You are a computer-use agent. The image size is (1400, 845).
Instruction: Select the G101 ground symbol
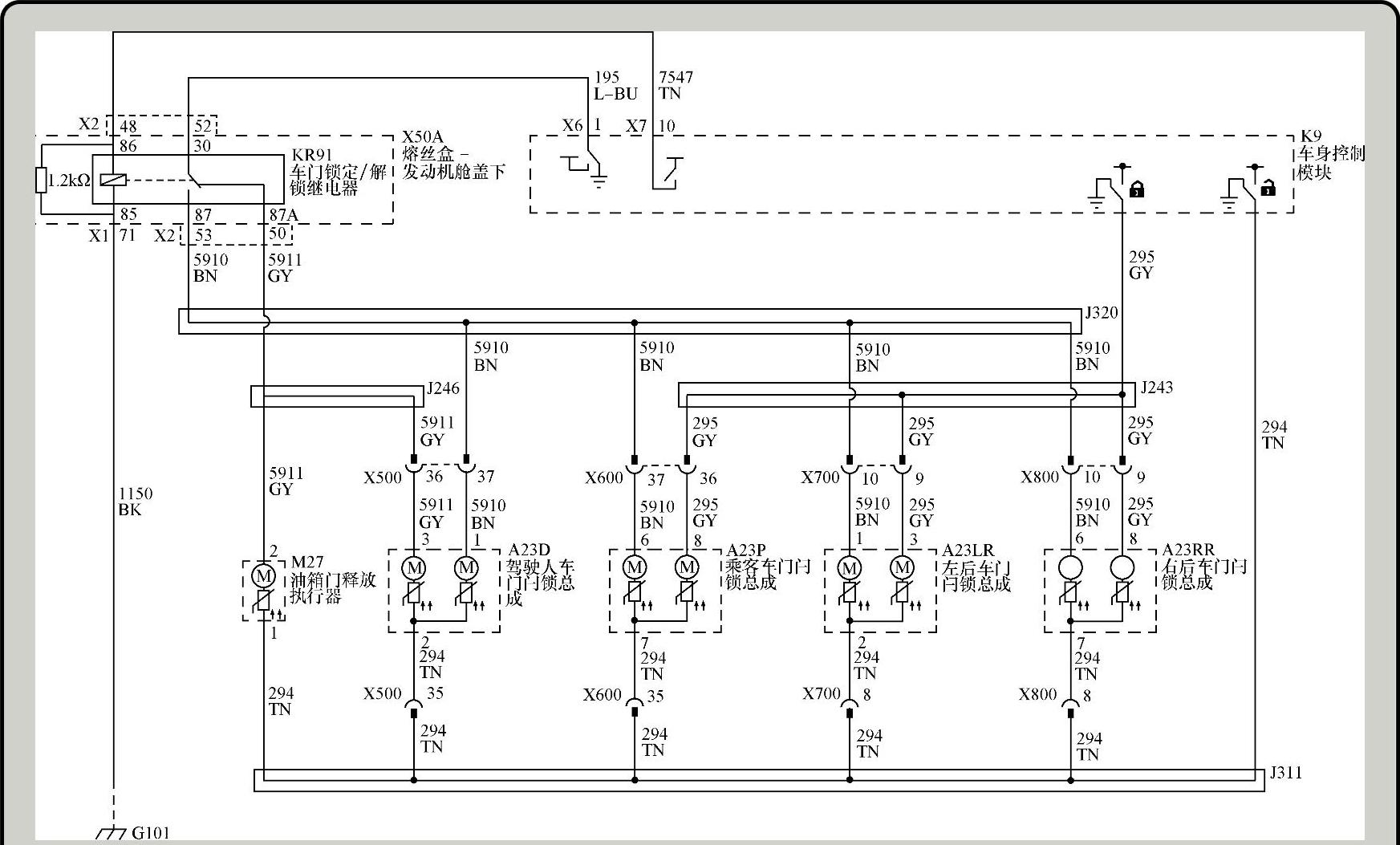[x=112, y=834]
